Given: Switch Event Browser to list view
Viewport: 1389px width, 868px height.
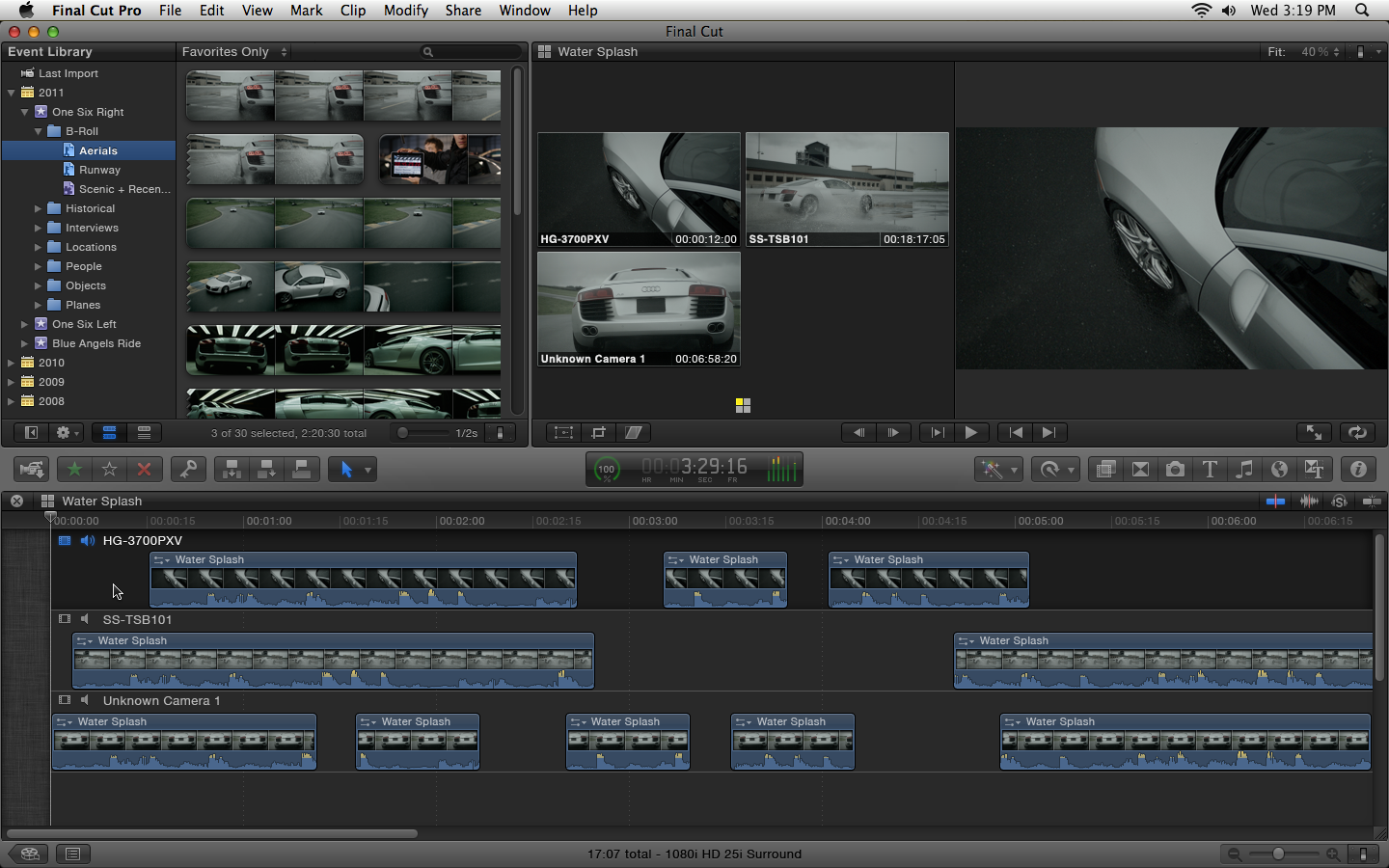Looking at the screenshot, I should coord(144,433).
